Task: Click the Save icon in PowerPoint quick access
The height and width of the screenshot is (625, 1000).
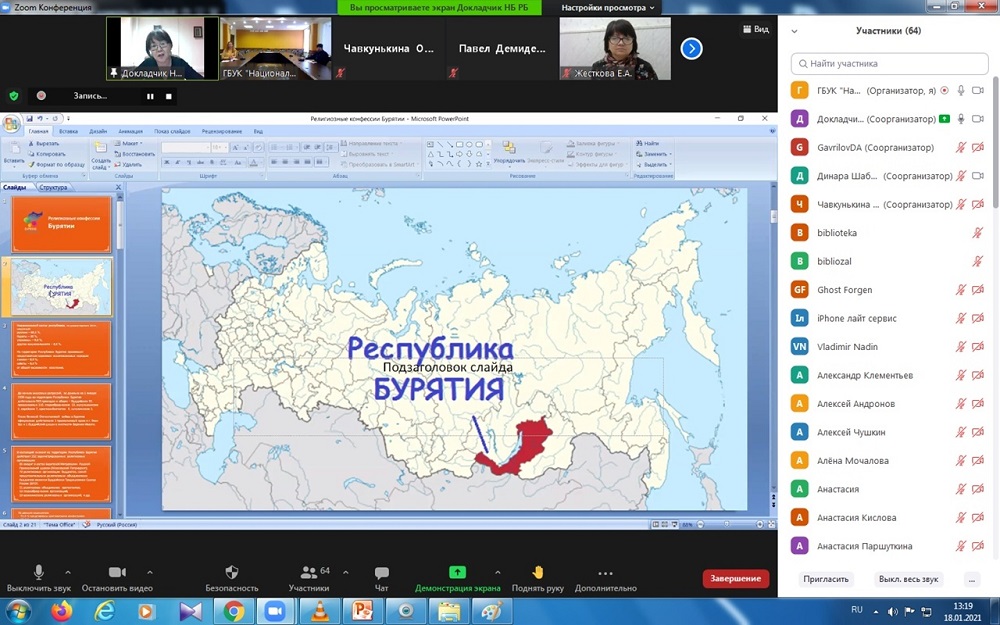Action: point(30,118)
